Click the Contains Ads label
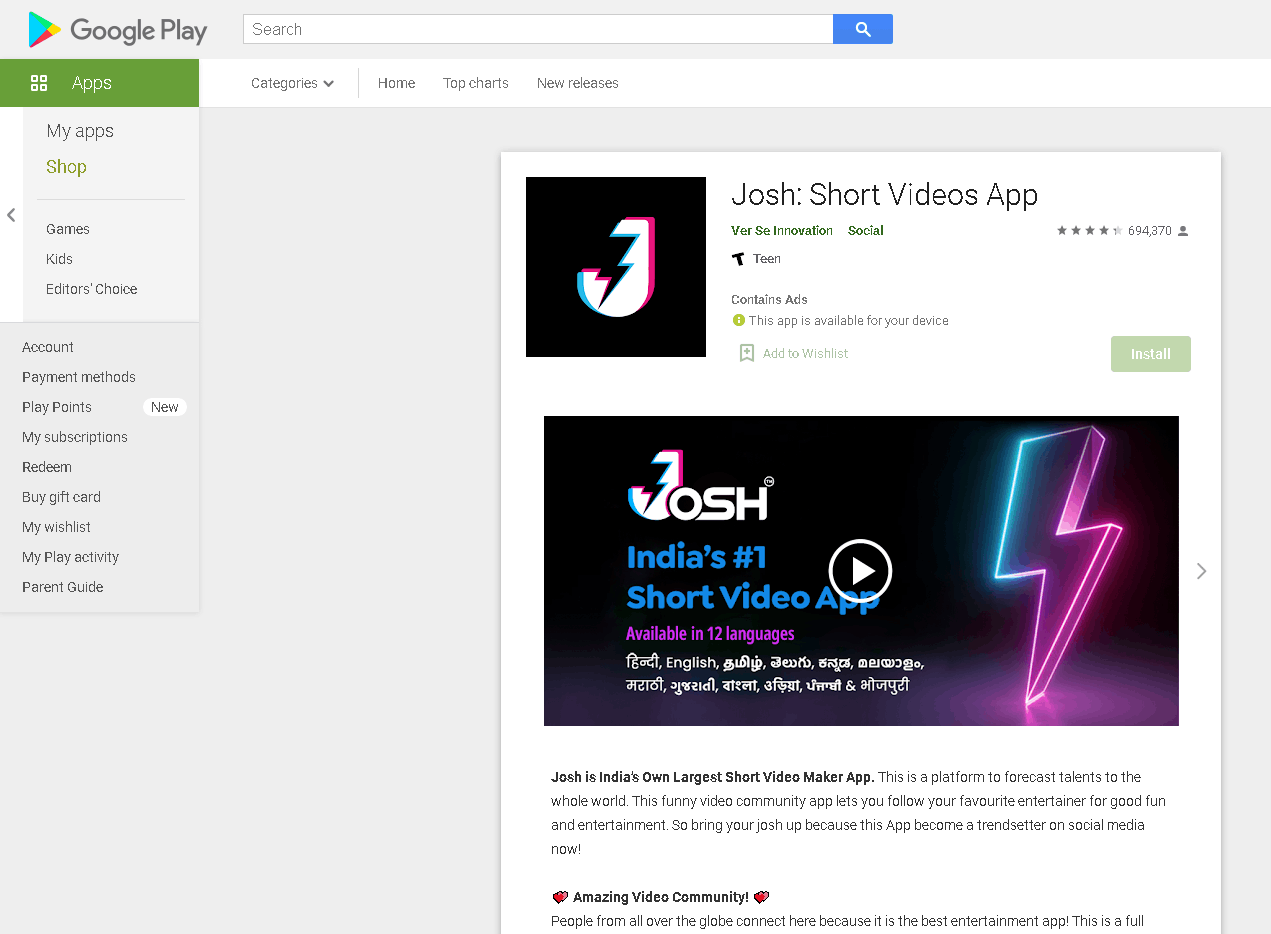The image size is (1271, 934). click(x=769, y=299)
